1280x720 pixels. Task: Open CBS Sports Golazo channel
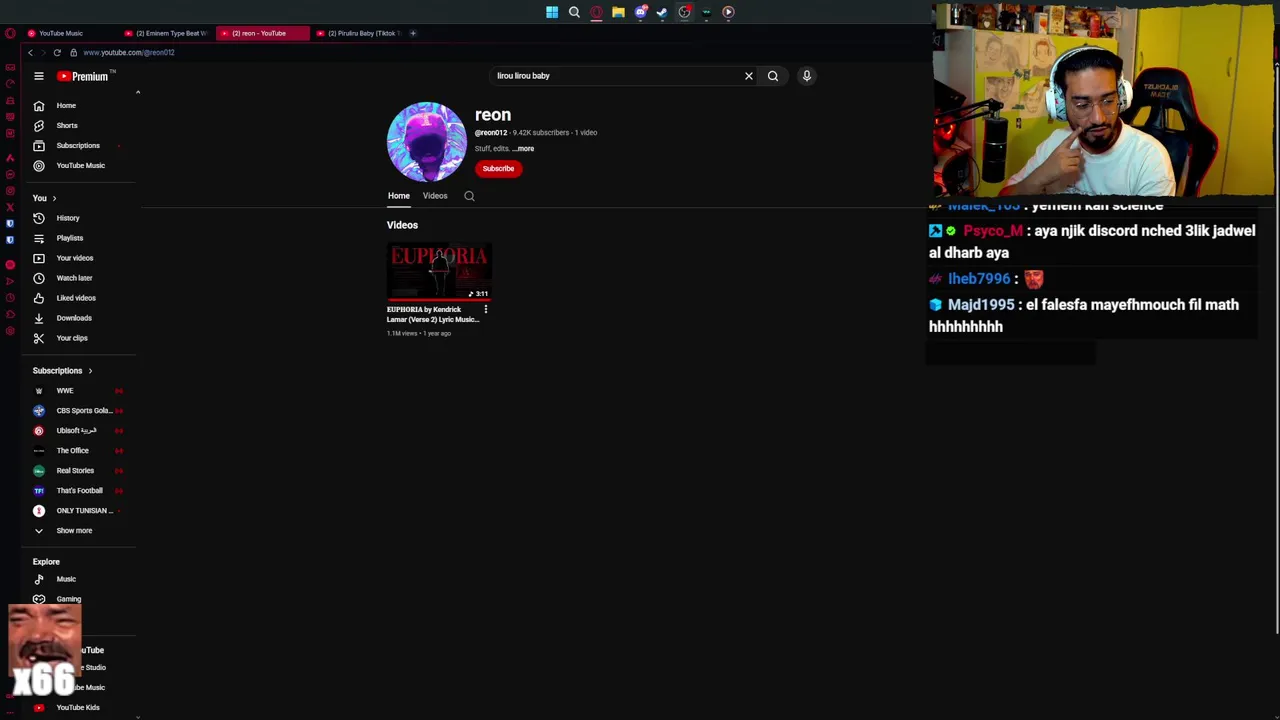(83, 411)
